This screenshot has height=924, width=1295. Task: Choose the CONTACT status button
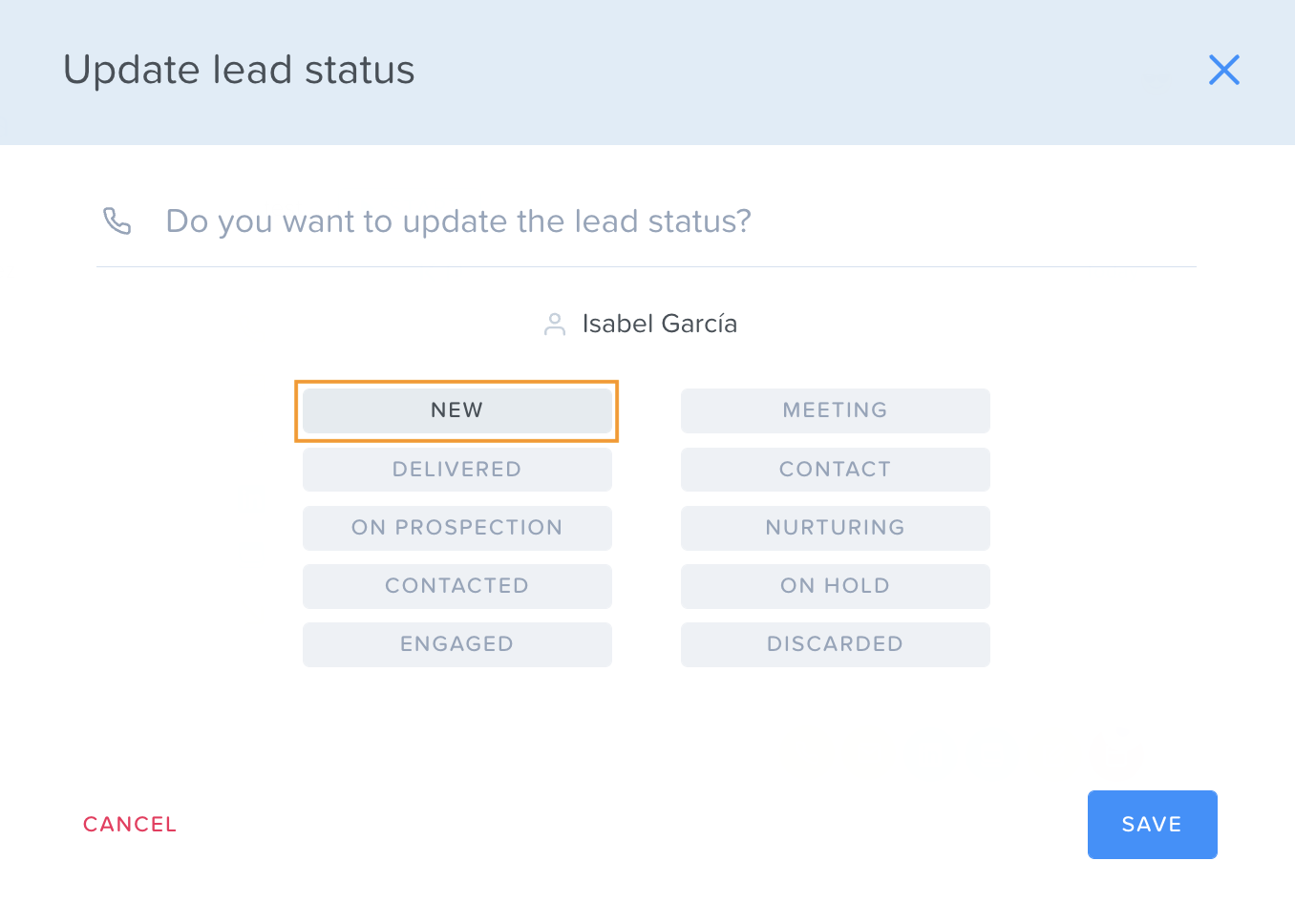835,470
